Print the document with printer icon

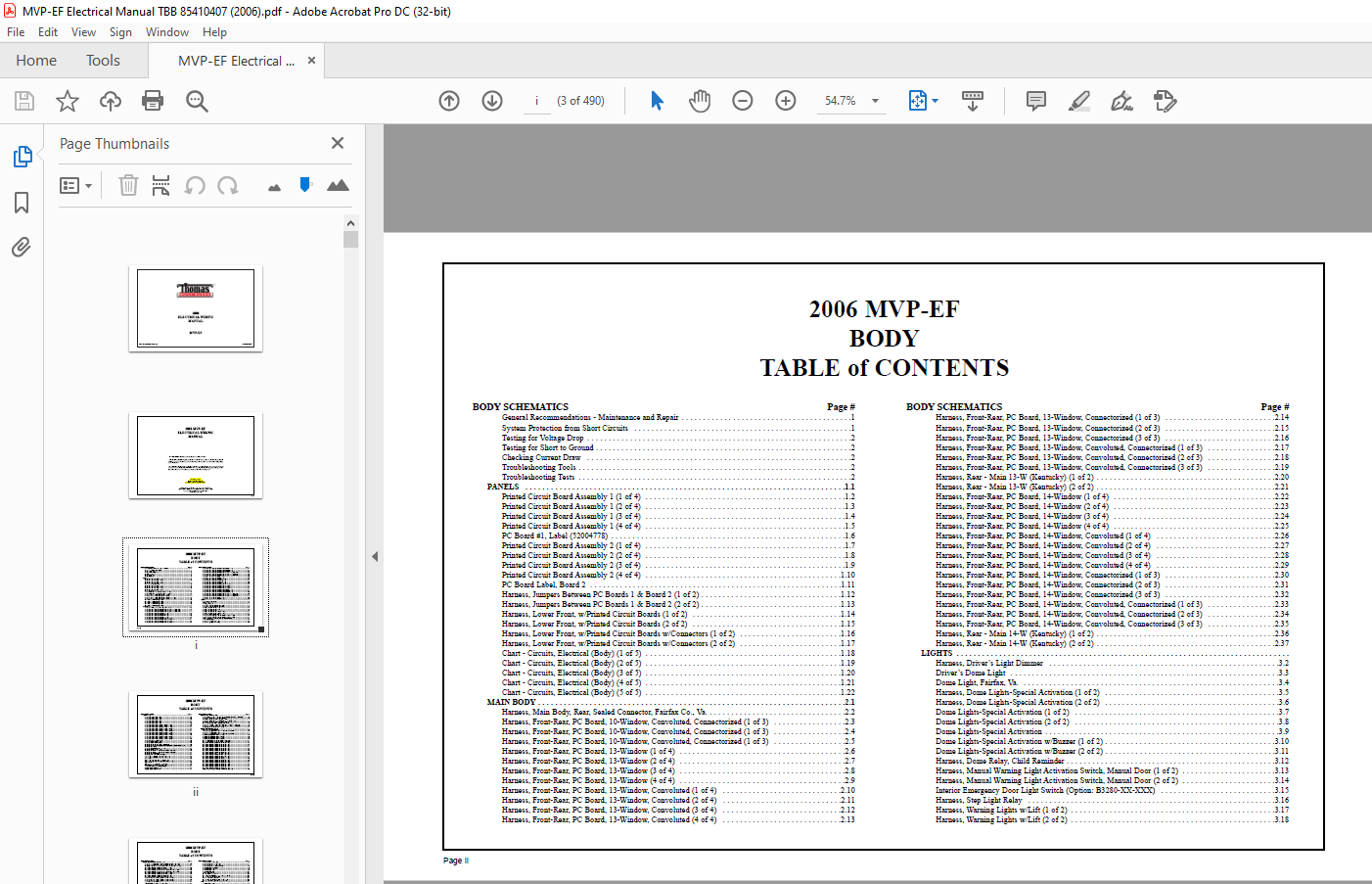click(153, 101)
